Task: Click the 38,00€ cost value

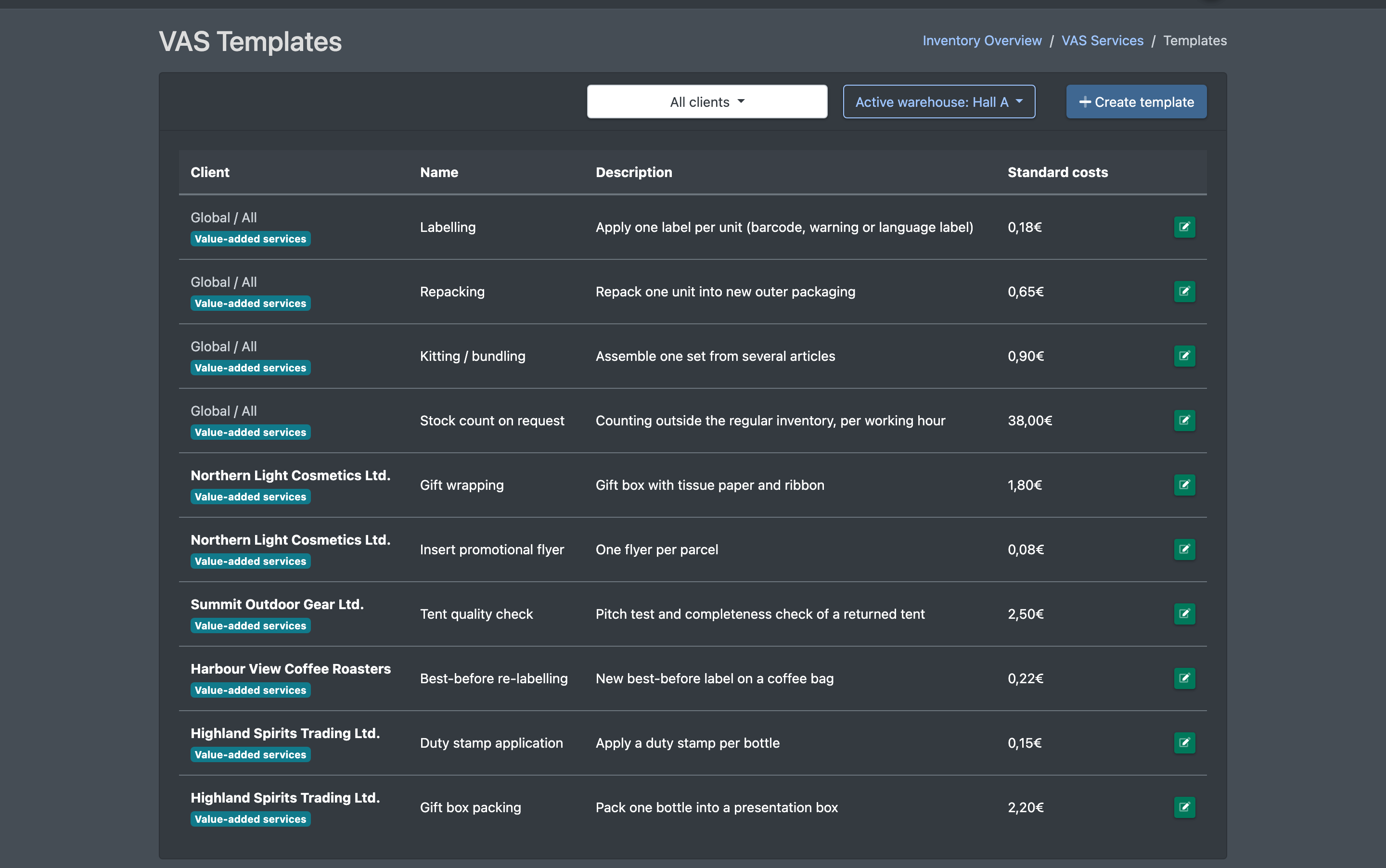Action: pyautogui.click(x=1030, y=421)
